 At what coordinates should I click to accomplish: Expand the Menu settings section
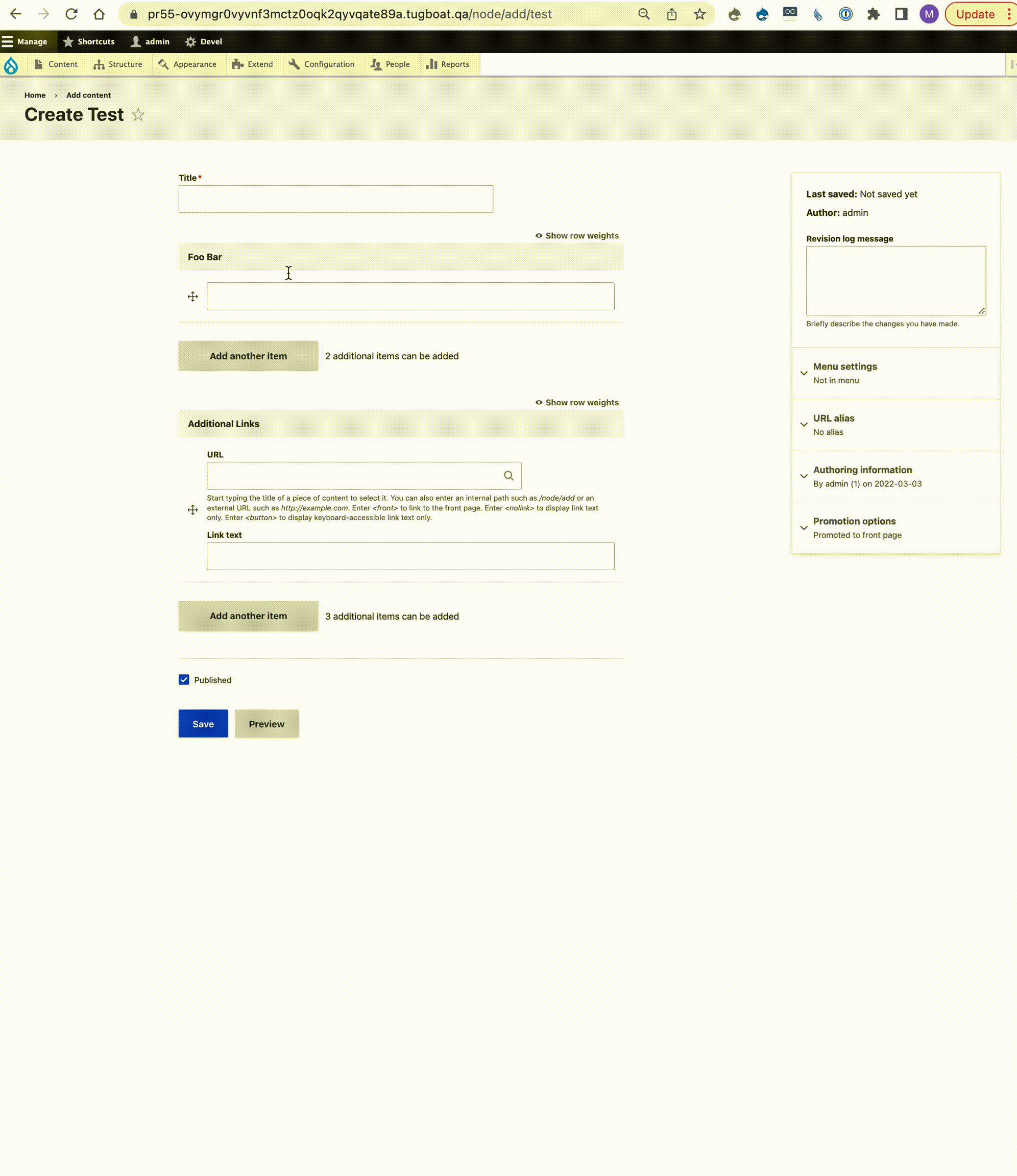click(844, 366)
